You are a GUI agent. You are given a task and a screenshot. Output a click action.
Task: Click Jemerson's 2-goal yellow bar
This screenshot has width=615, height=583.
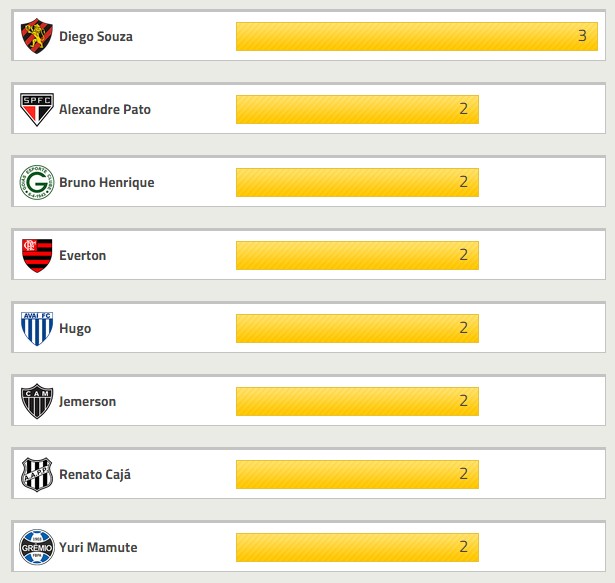pos(357,402)
